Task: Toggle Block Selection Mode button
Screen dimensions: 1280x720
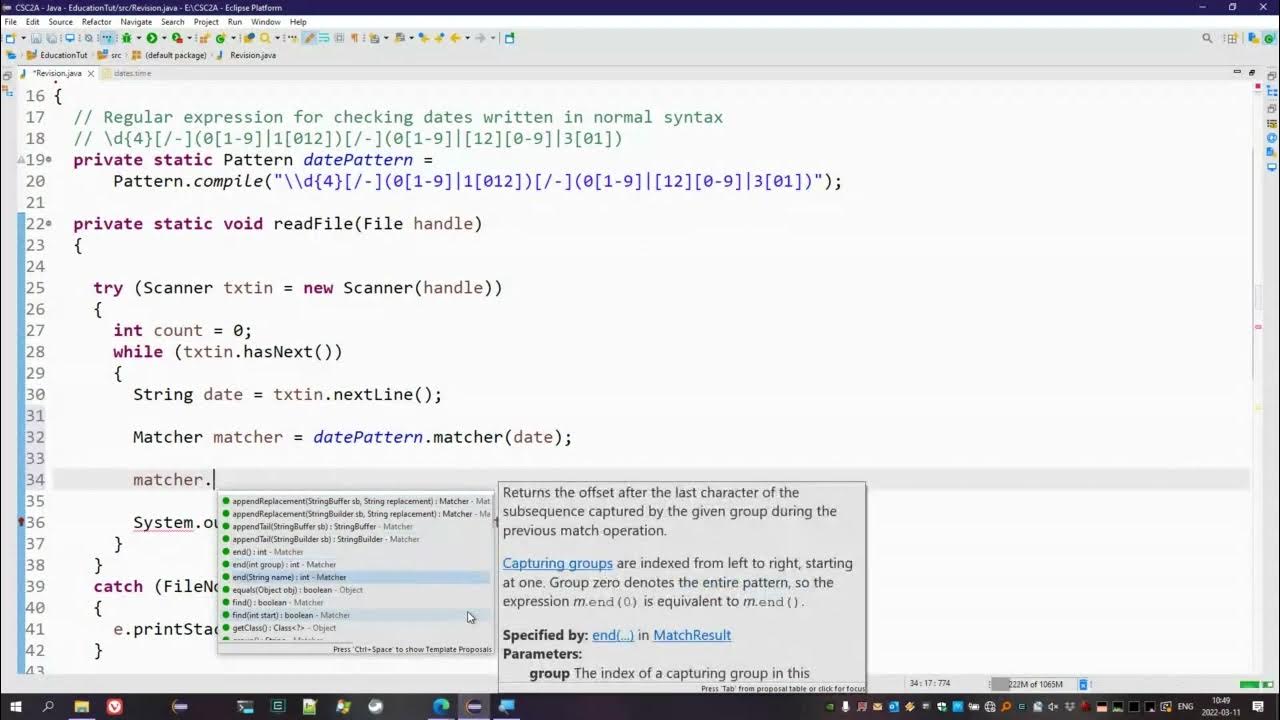Action: pyautogui.click(x=340, y=38)
